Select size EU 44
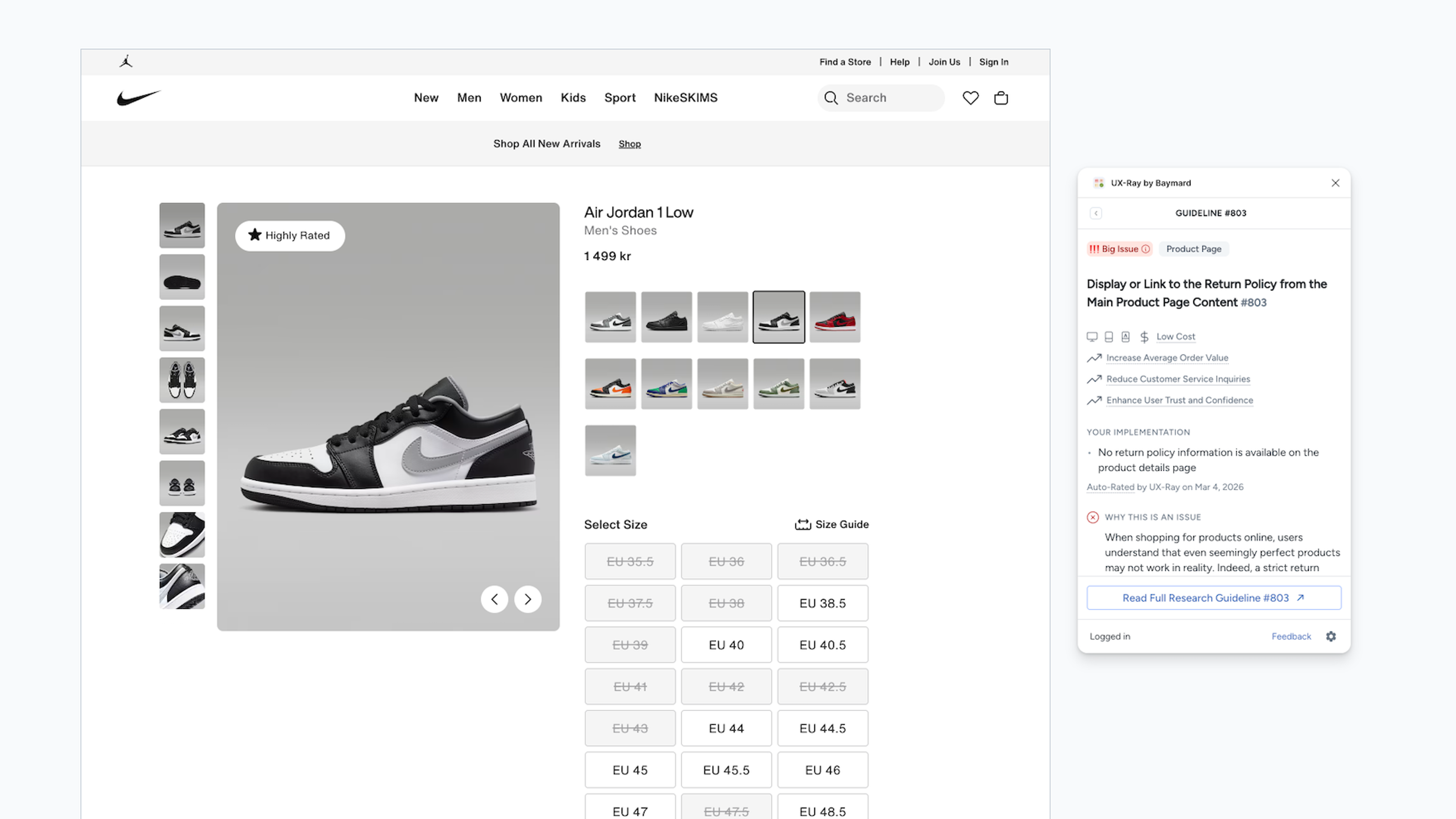 (726, 728)
